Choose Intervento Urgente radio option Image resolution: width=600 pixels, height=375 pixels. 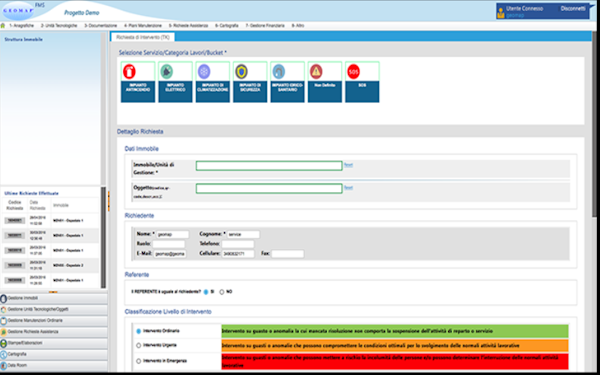tap(139, 346)
